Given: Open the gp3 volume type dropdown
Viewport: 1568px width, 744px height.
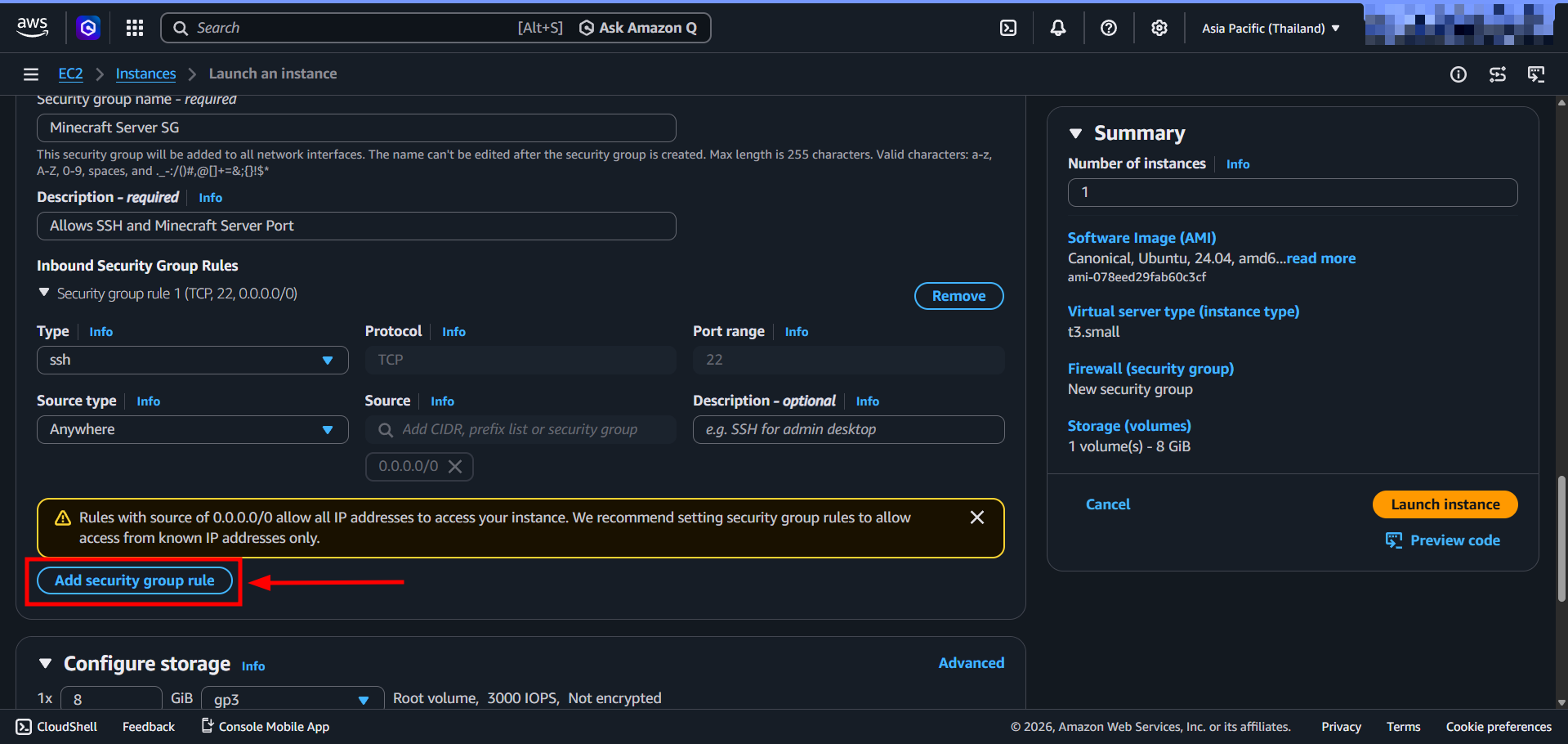Looking at the screenshot, I should pos(293,699).
